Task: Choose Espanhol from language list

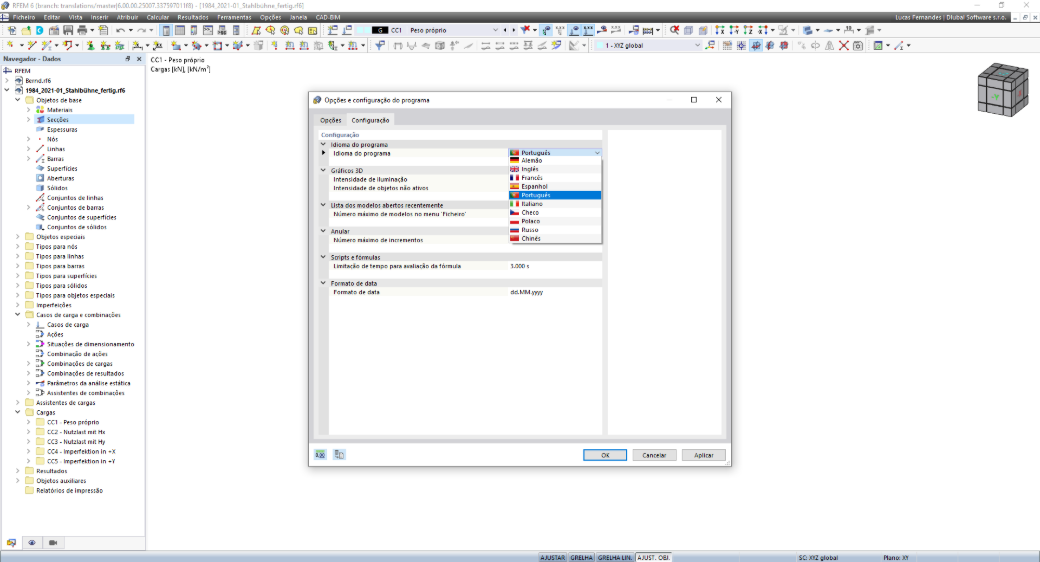Action: [555, 186]
